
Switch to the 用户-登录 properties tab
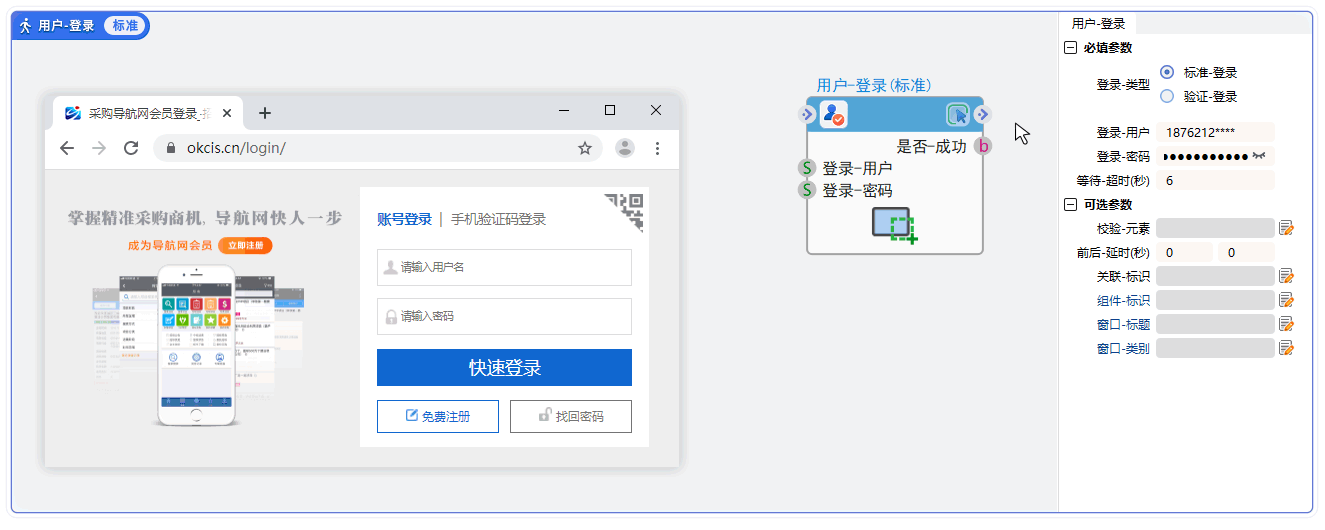[x=1098, y=23]
